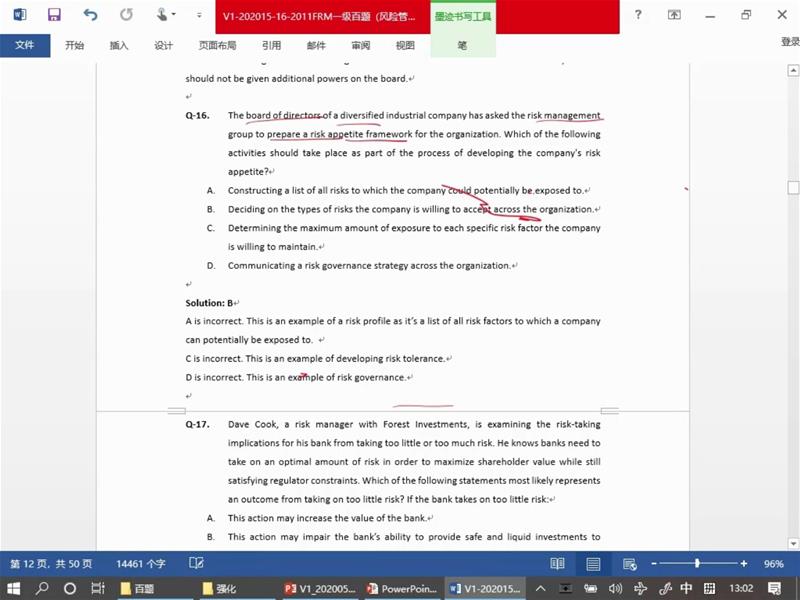Switch to V1_202005 PowerPoint taskbar item
Image resolution: width=800 pixels, height=600 pixels.
point(320,589)
